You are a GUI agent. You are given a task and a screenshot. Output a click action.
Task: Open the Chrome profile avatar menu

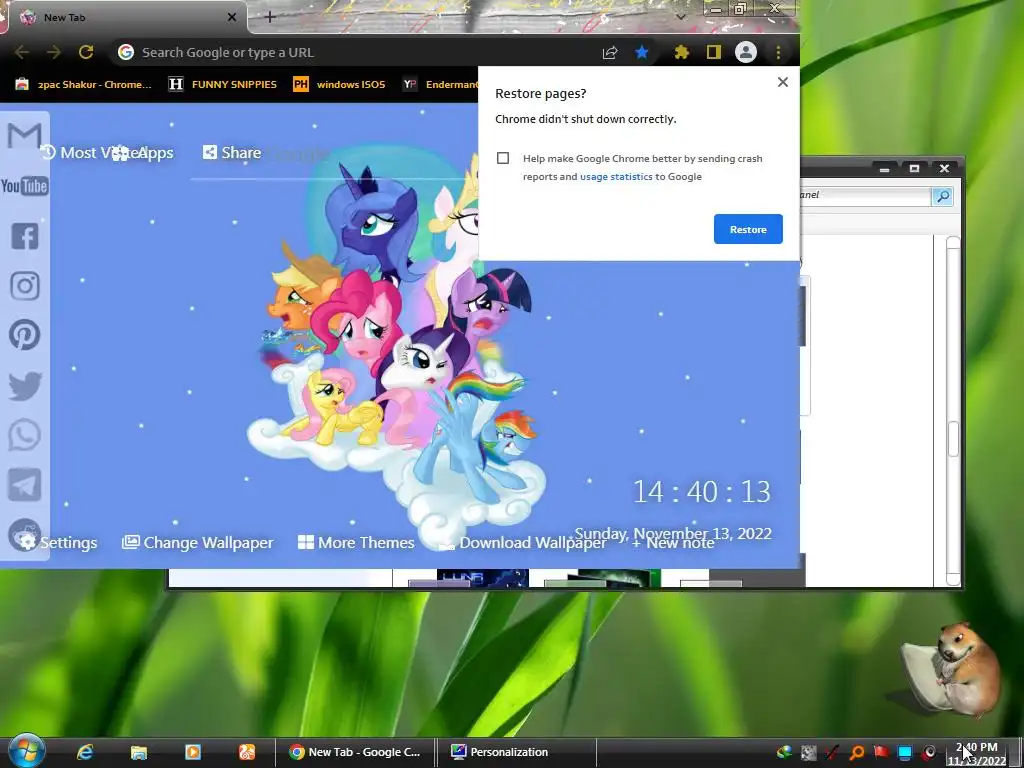coord(746,52)
